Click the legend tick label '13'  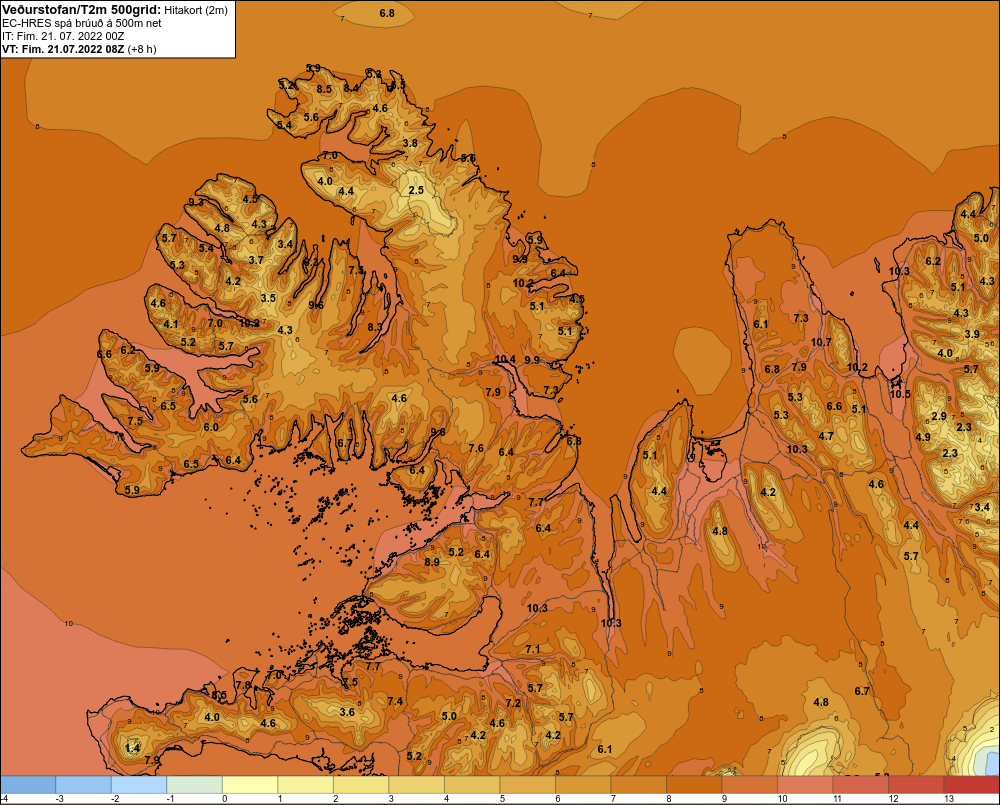[948, 799]
